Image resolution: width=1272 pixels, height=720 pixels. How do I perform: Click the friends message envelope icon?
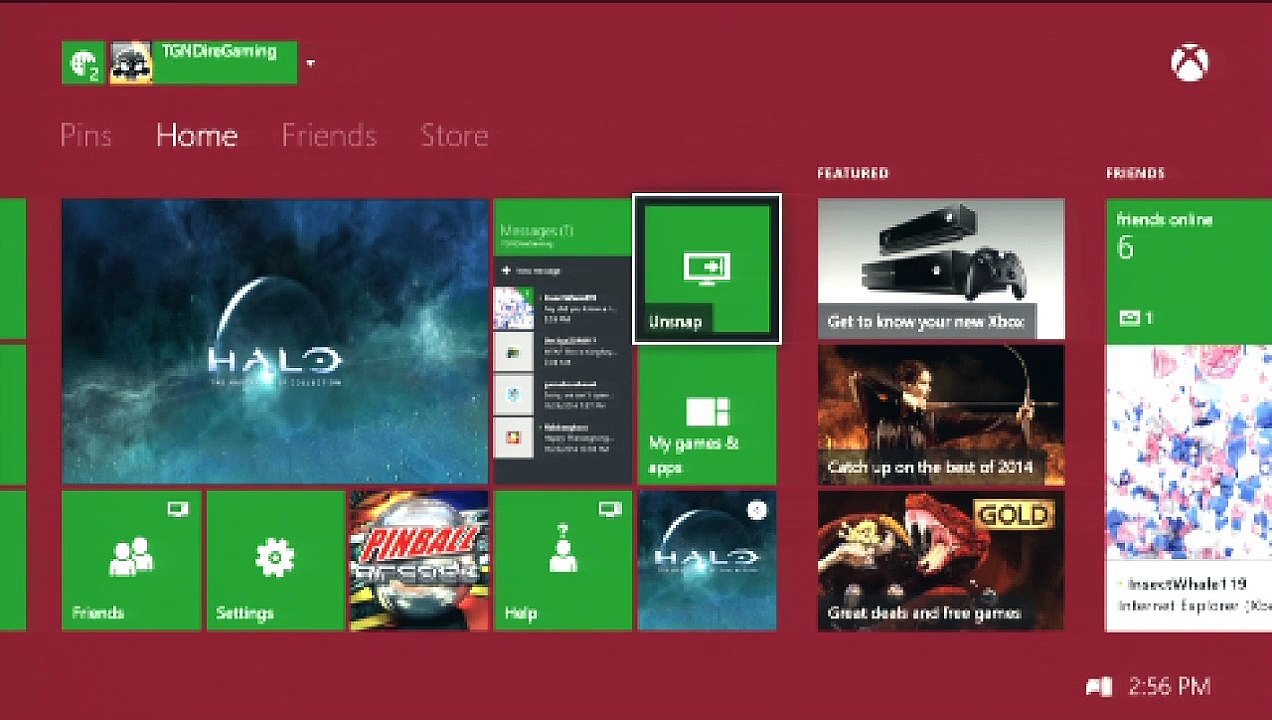[1129, 318]
